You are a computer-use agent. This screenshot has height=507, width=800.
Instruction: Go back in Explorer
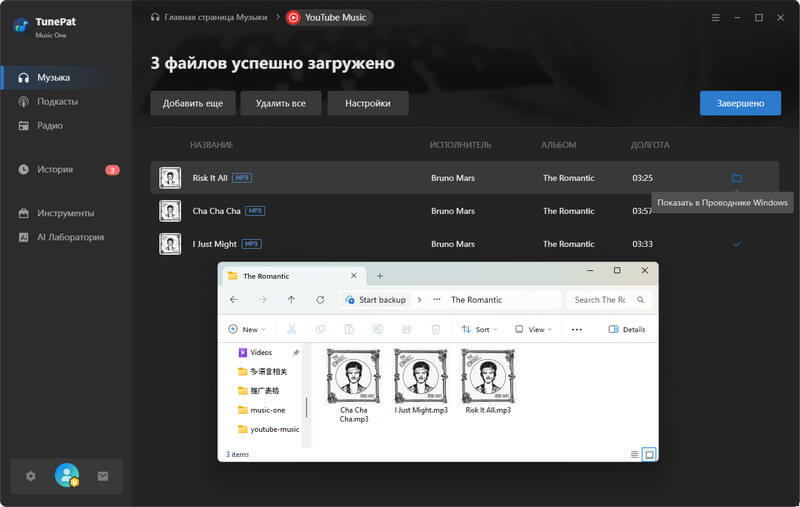(234, 299)
